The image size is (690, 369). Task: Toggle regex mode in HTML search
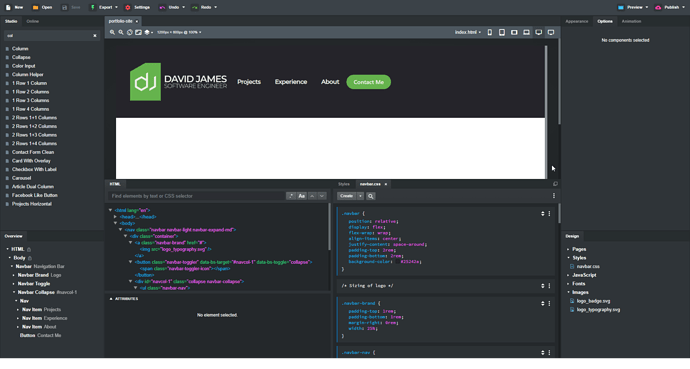tap(291, 196)
